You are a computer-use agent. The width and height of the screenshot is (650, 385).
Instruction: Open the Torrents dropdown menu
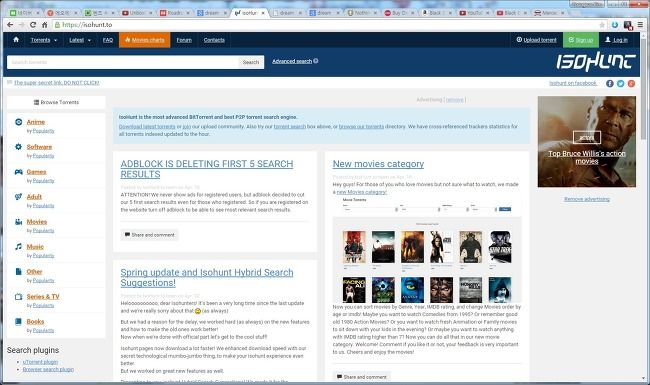(44, 40)
